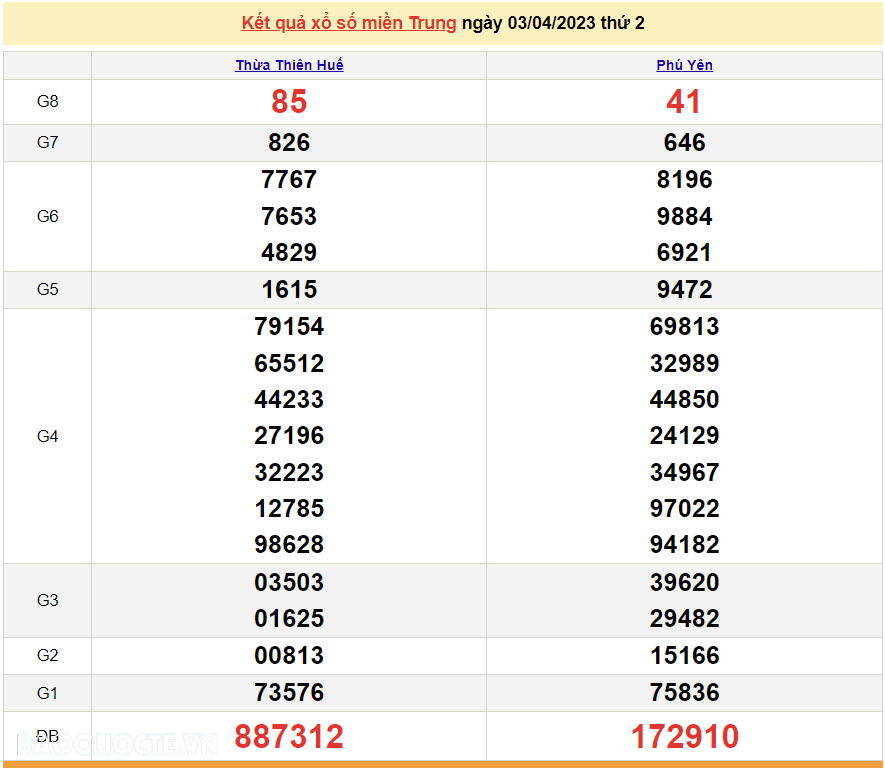Image resolution: width=885 pixels, height=768 pixels.
Task: Click the G7 result 646 for Phú Yên
Action: coord(684,142)
